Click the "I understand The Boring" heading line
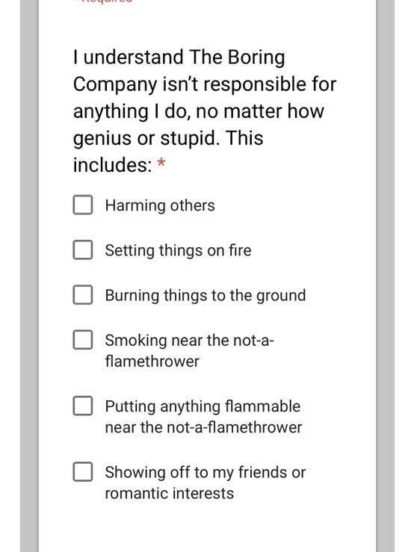This screenshot has width=414, height=552. (x=179, y=57)
